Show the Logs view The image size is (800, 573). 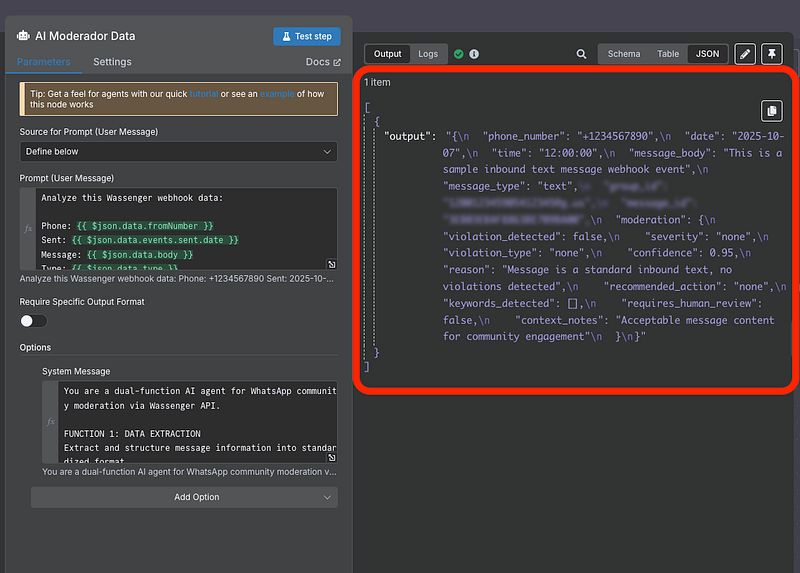click(x=428, y=54)
